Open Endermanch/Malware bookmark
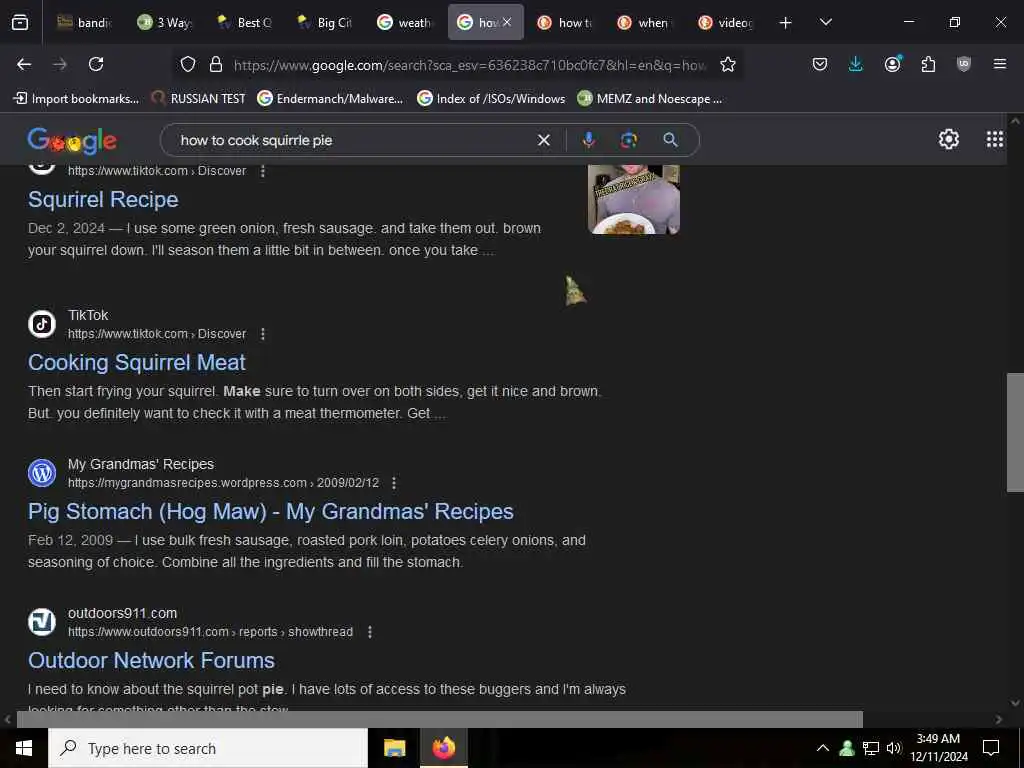1024x768 pixels. tap(330, 99)
